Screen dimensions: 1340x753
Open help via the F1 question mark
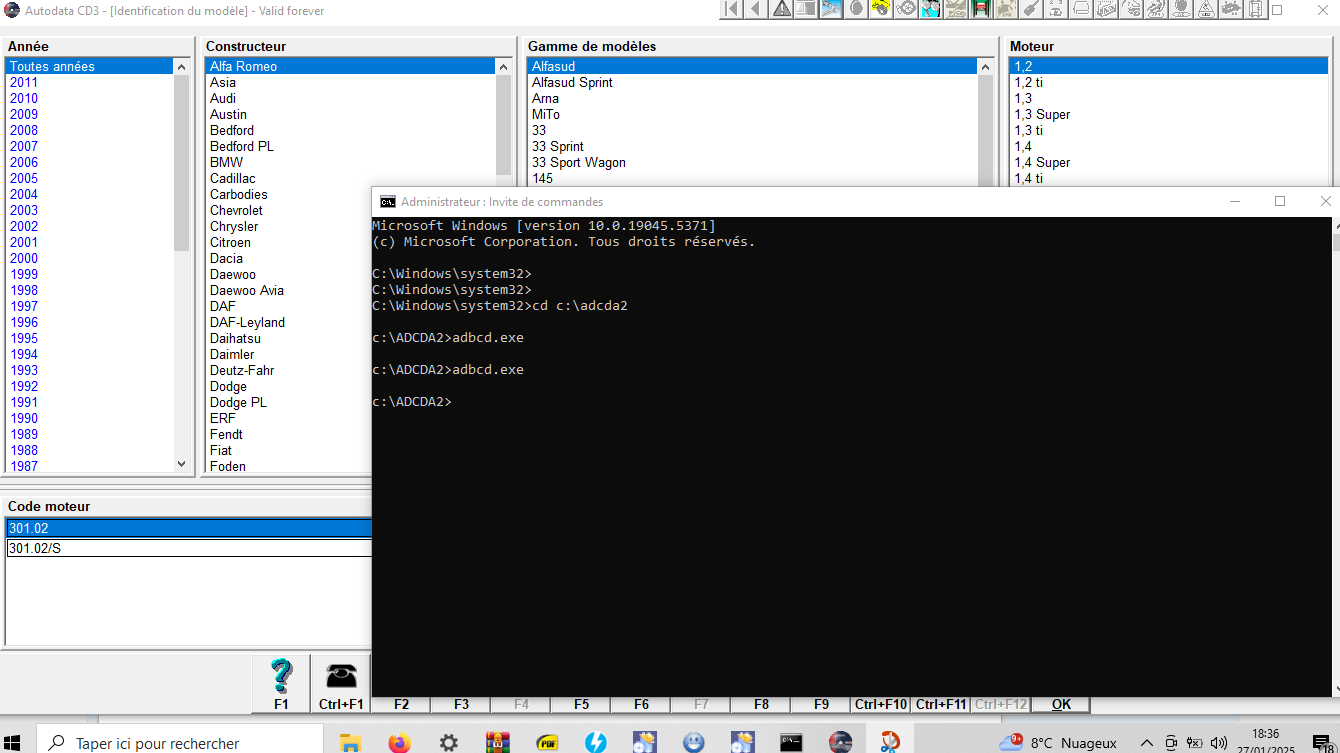(281, 683)
